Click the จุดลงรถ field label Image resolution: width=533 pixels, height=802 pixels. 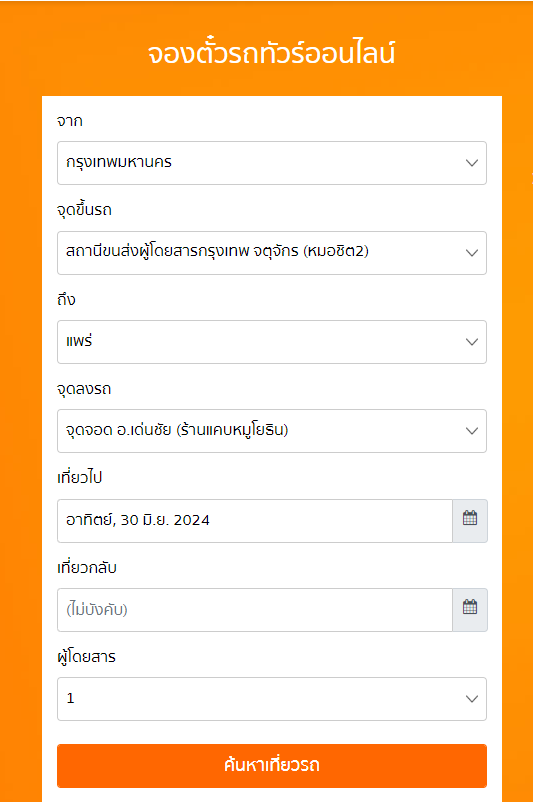(x=84, y=389)
